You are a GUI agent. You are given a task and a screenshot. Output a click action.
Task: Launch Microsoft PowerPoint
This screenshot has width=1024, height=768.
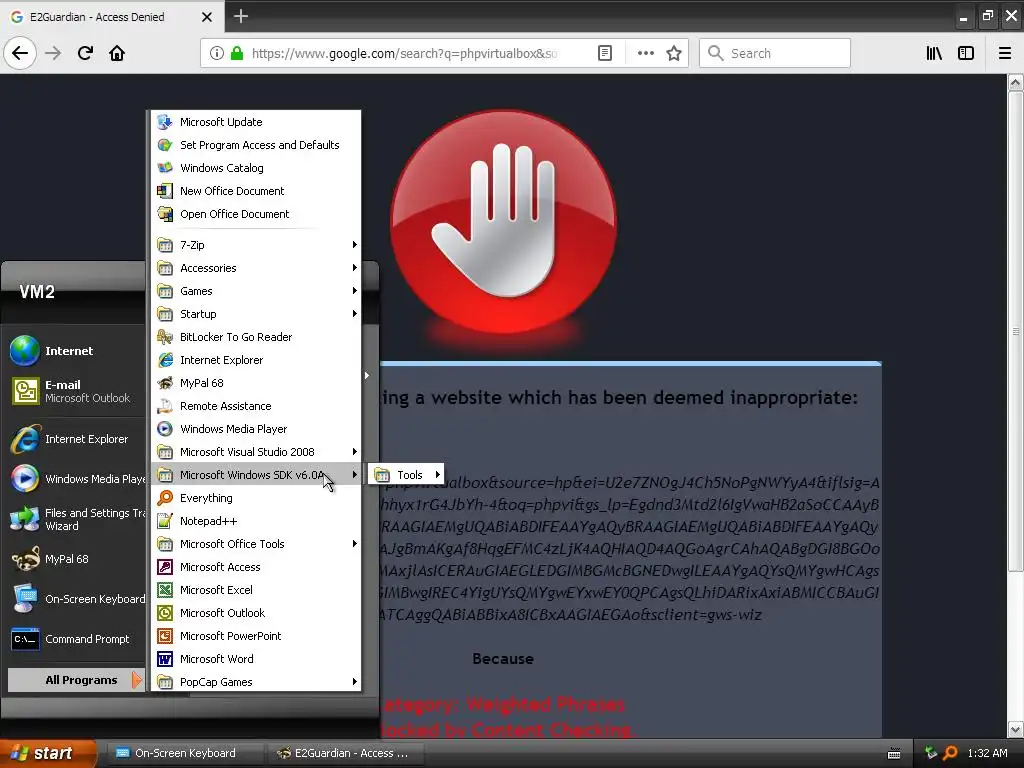255,636
